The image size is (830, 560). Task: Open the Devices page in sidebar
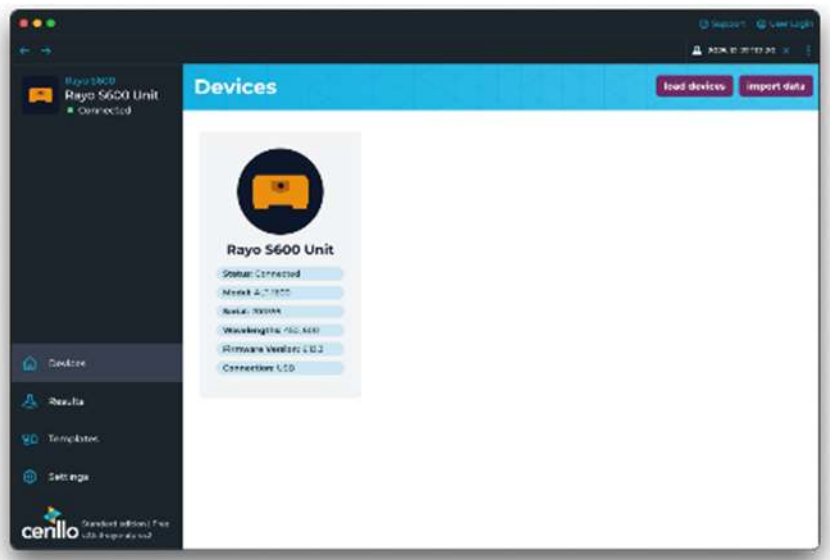tap(96, 363)
